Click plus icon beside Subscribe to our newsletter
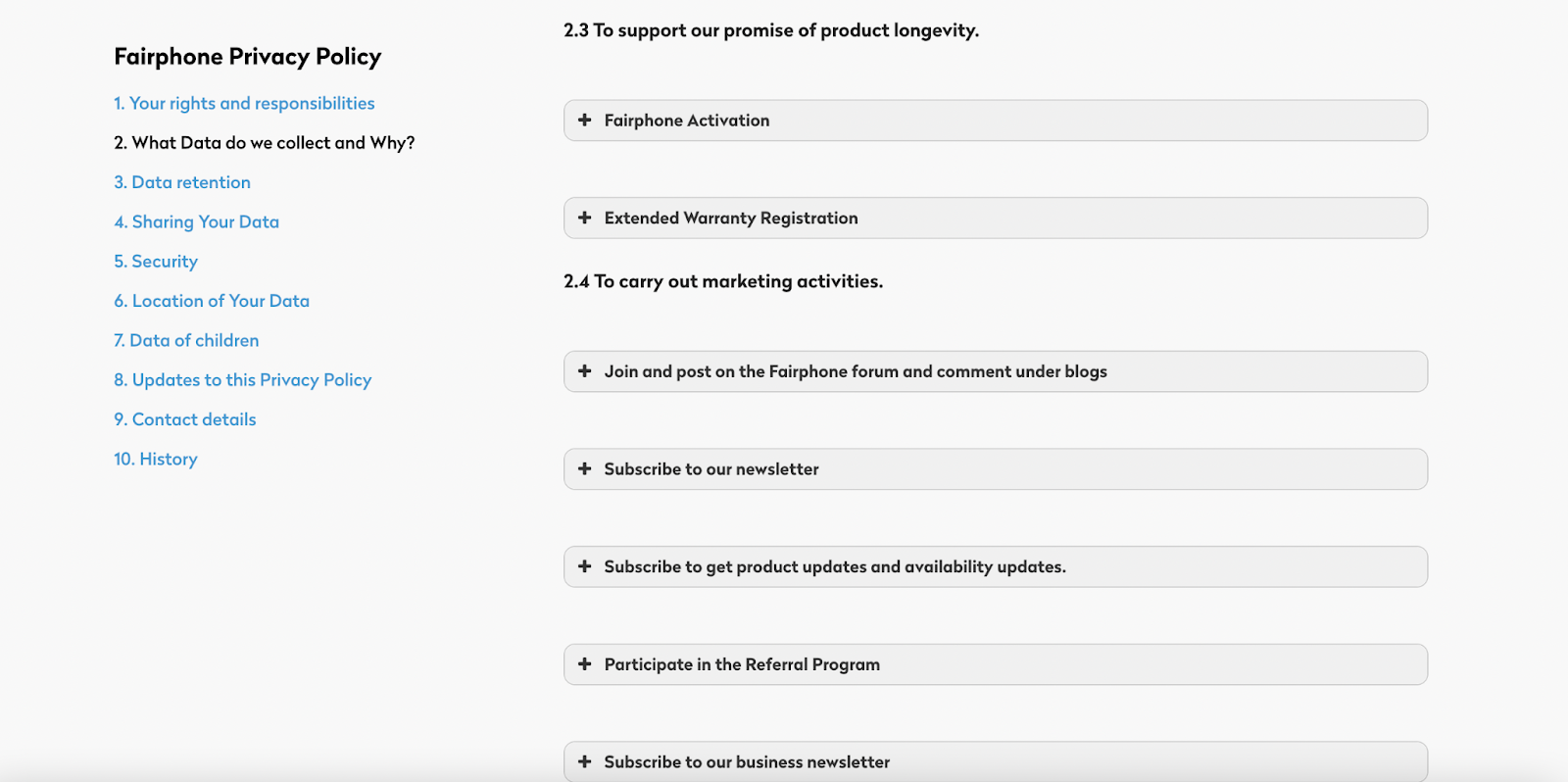 [x=585, y=468]
